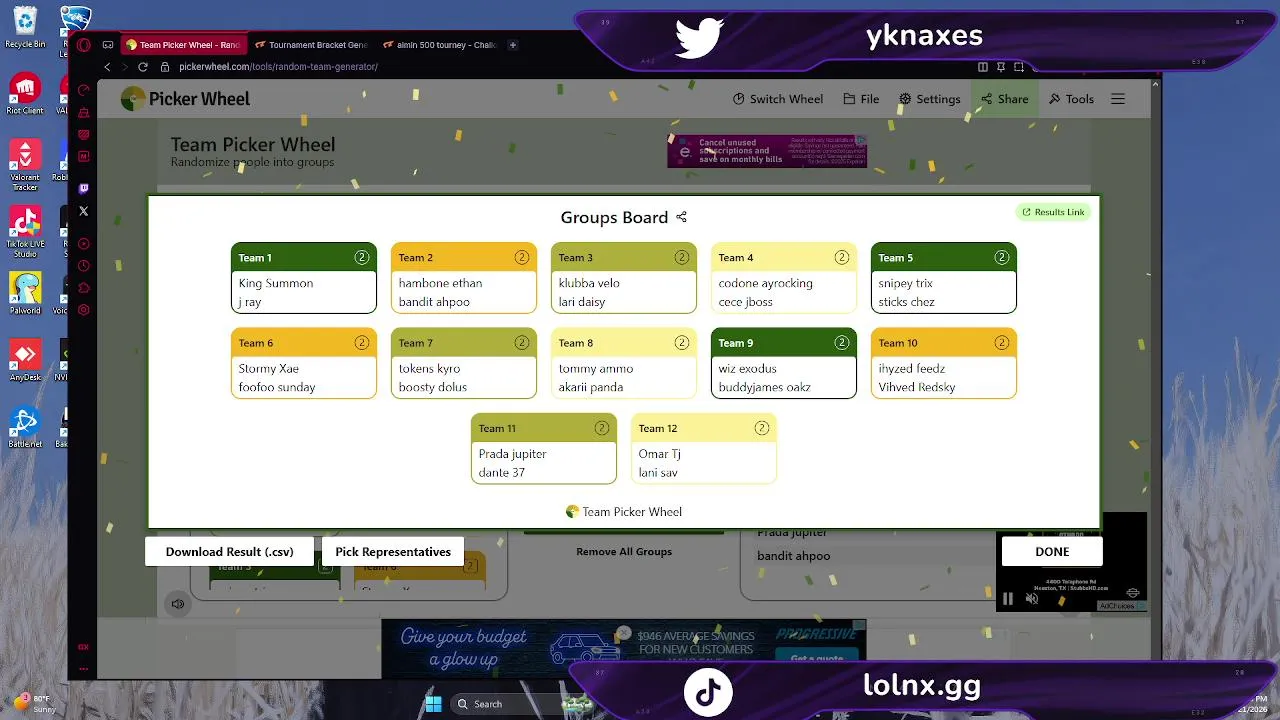Open Recycle Bin on desktop
The width and height of the screenshot is (1280, 720).
[25, 28]
